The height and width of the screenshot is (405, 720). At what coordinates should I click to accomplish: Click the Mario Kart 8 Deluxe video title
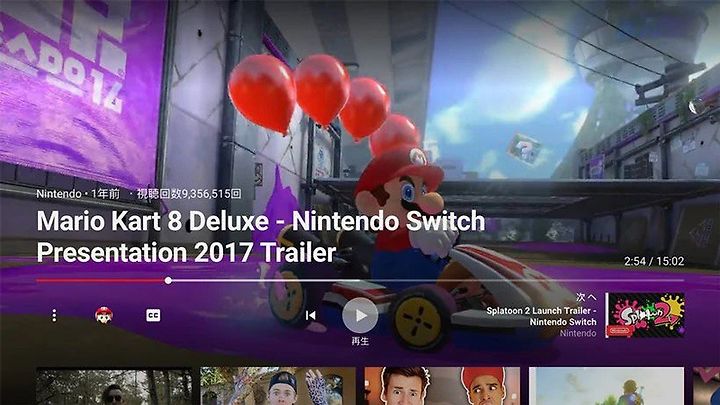click(x=261, y=237)
